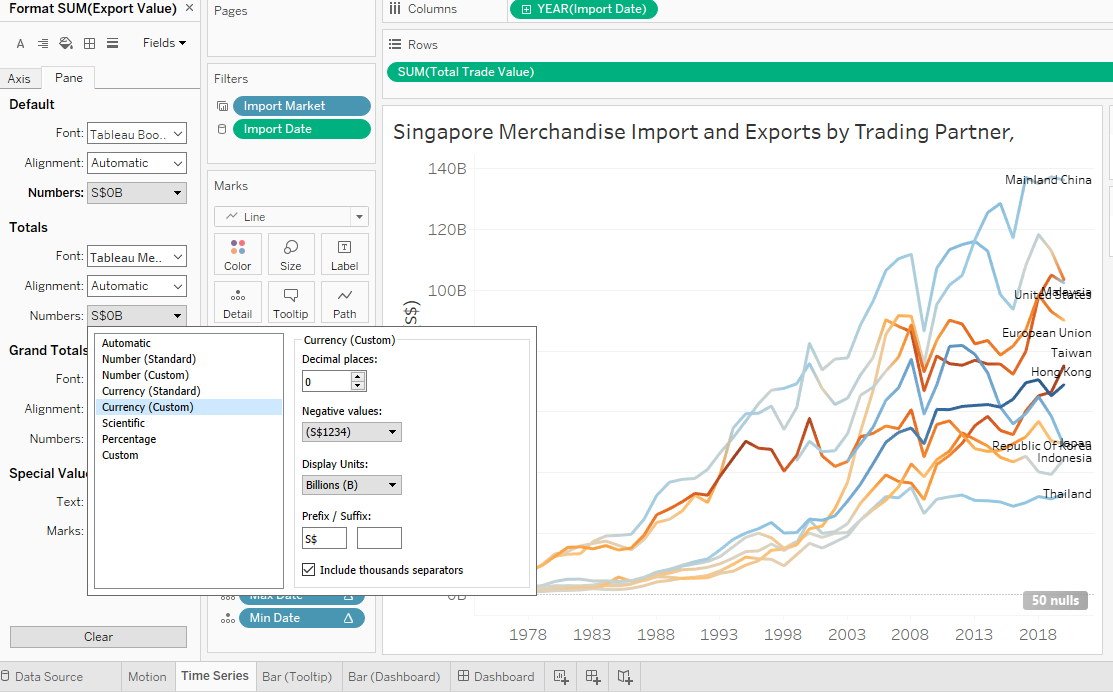Image resolution: width=1113 pixels, height=692 pixels.
Task: Click the Tooltip marks card button
Action: [291, 302]
